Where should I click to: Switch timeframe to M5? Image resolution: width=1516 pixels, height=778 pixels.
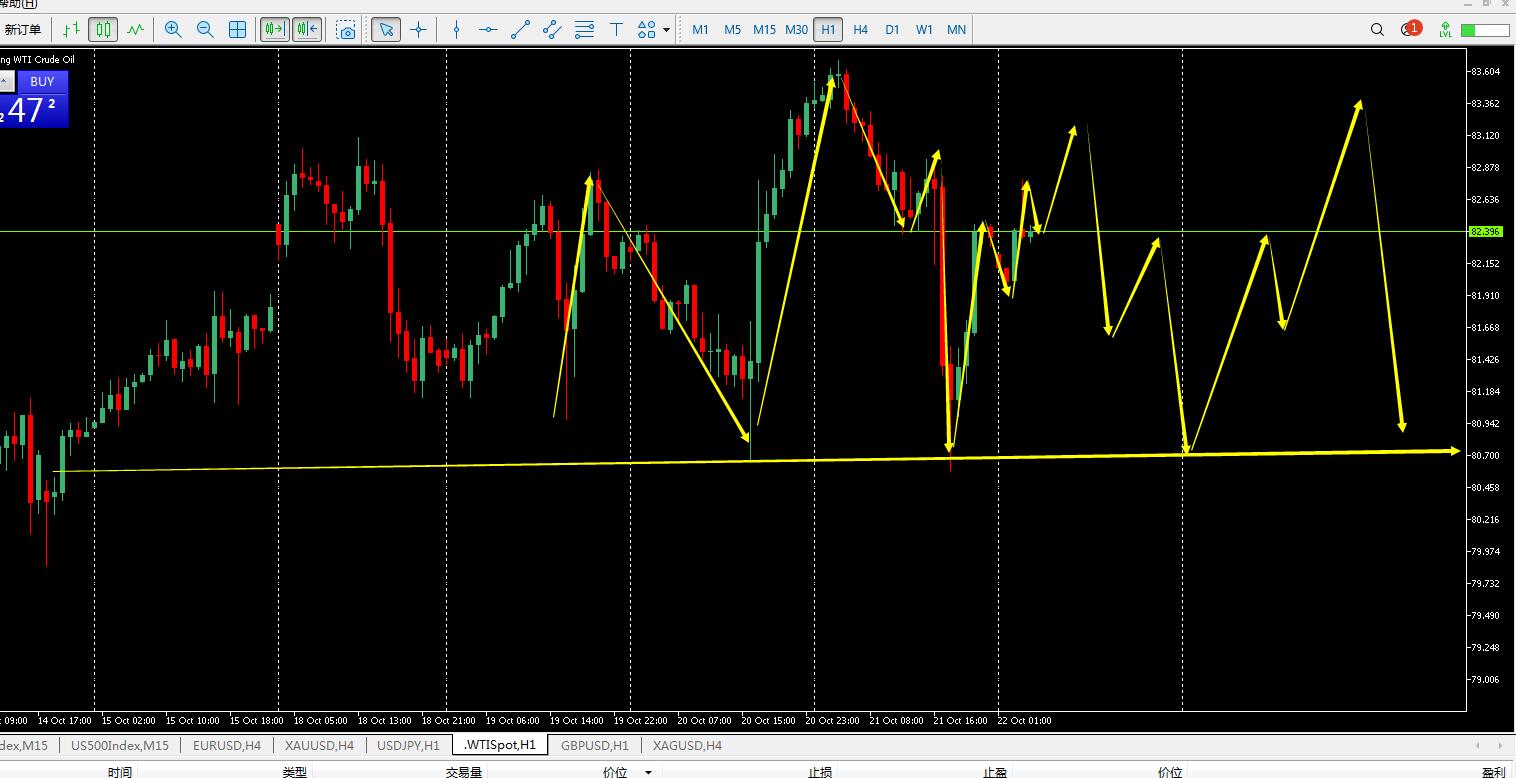(x=732, y=30)
